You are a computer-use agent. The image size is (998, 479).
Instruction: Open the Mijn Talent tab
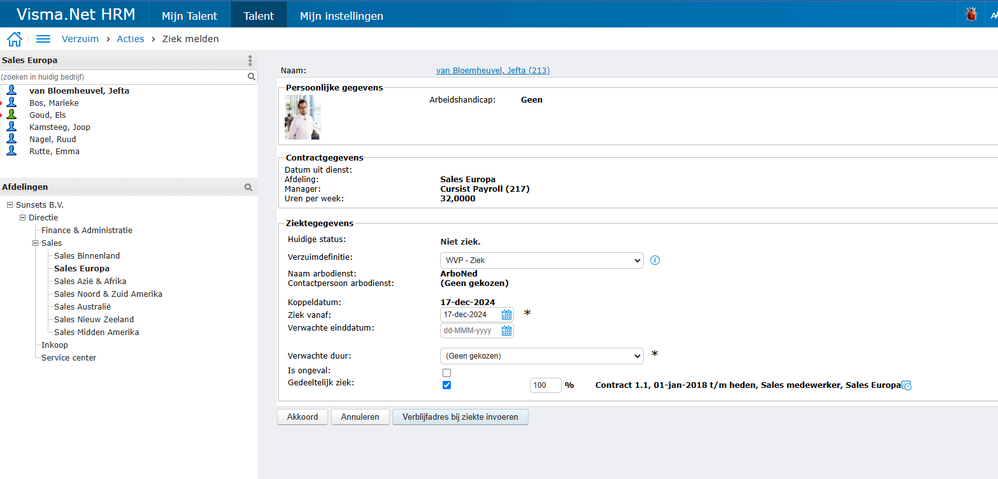189,16
